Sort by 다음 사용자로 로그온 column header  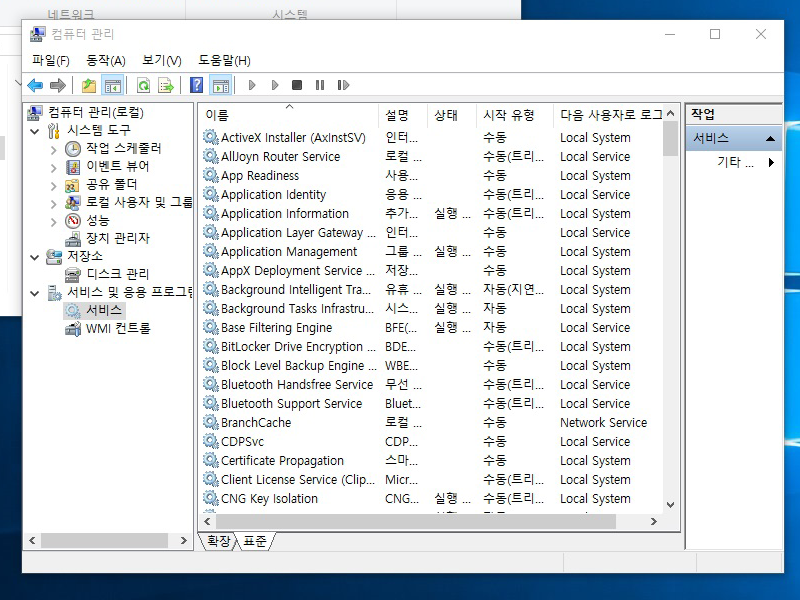click(x=608, y=115)
